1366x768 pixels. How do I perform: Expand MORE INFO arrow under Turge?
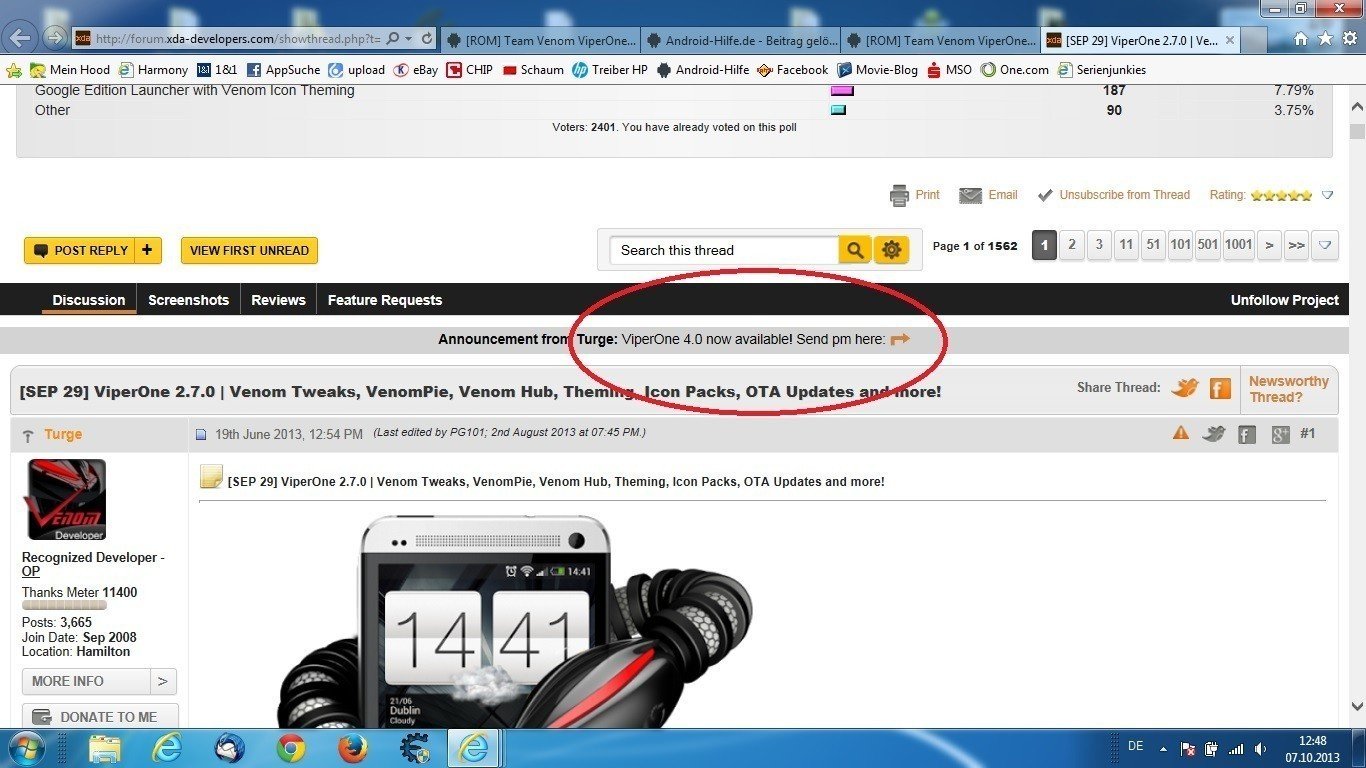(x=164, y=681)
